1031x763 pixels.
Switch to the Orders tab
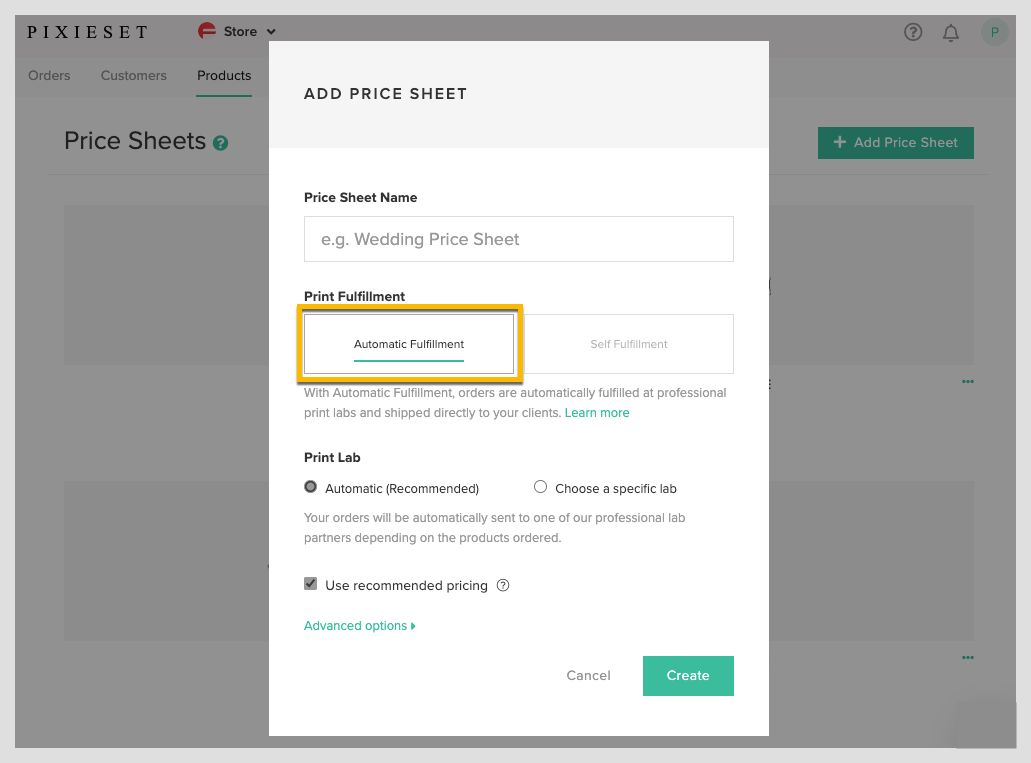tap(49, 75)
